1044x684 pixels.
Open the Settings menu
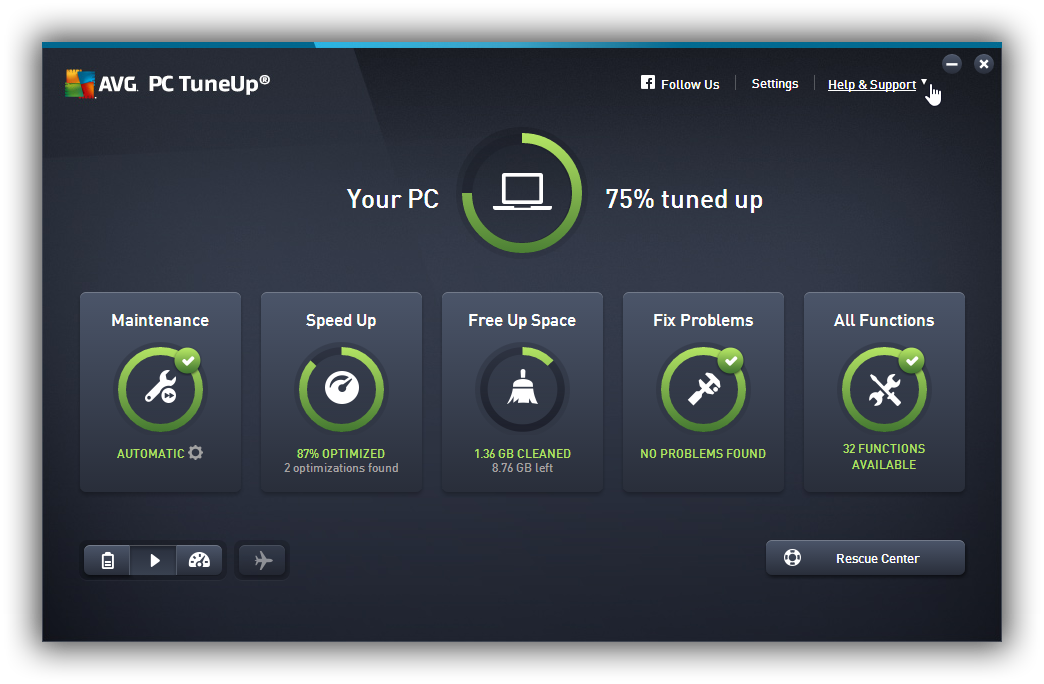click(775, 83)
